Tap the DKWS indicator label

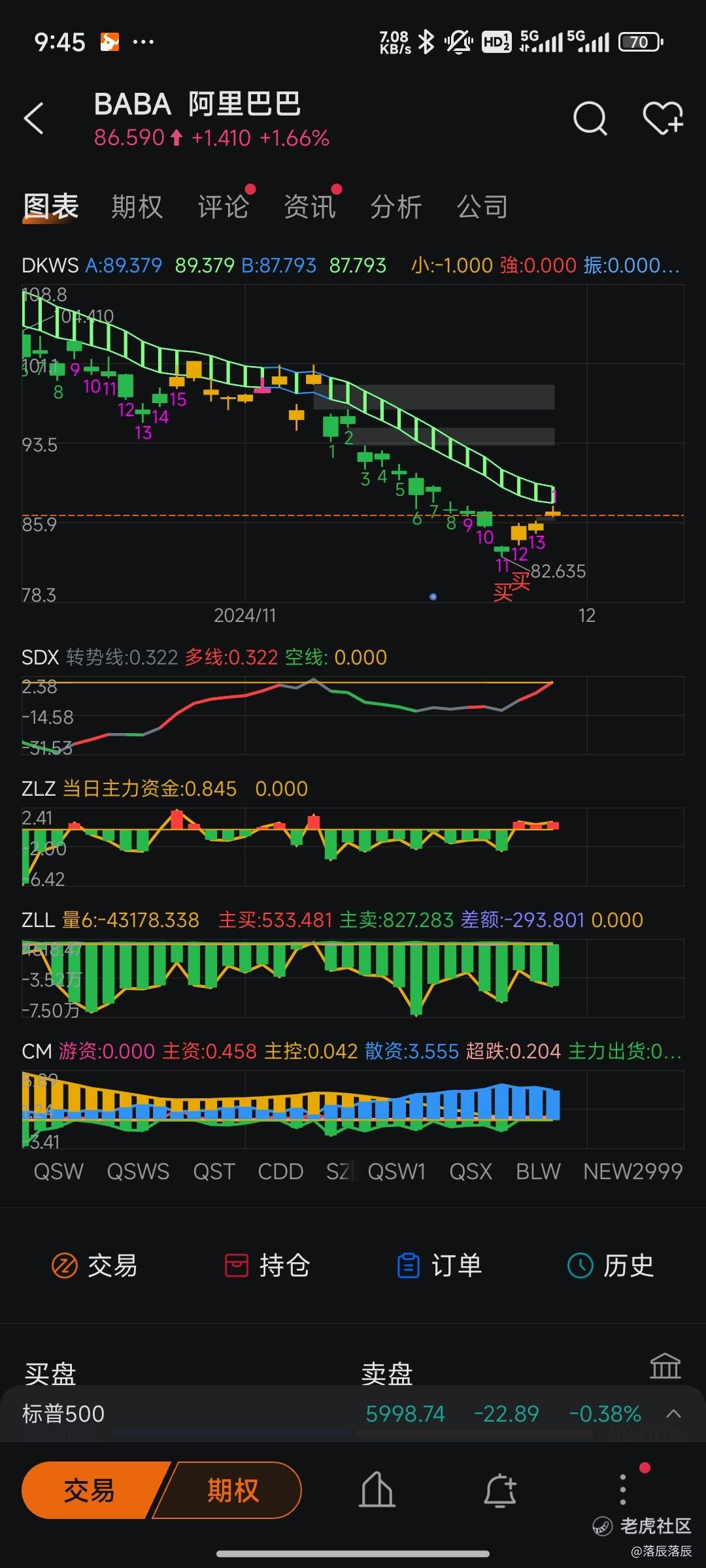point(50,265)
